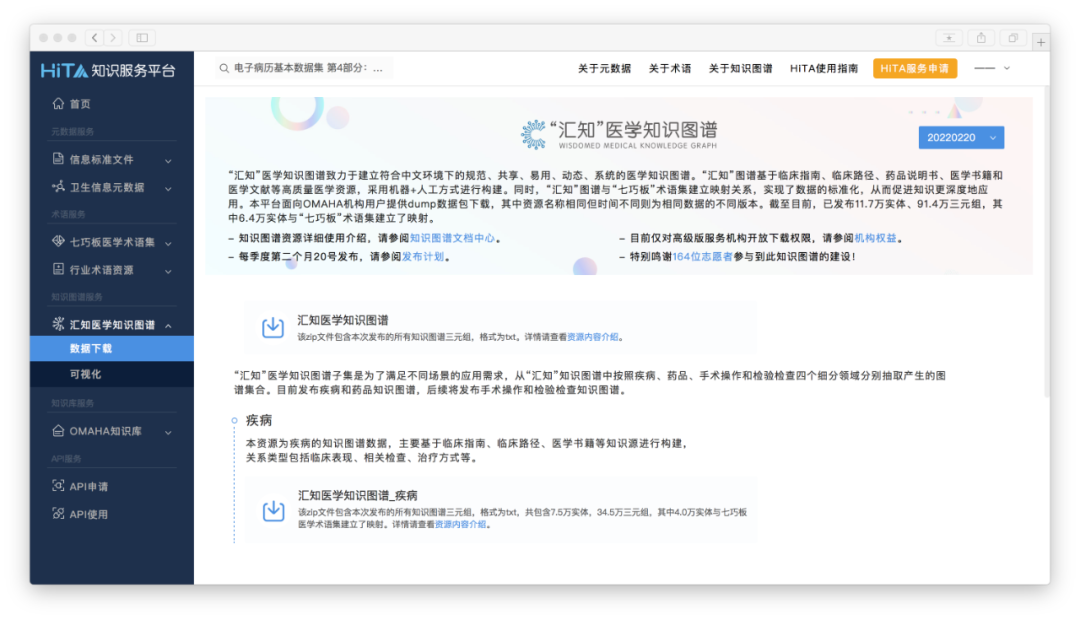Viewport: 1080px width, 620px height.
Task: Click the browser downloads icon
Action: 948,38
